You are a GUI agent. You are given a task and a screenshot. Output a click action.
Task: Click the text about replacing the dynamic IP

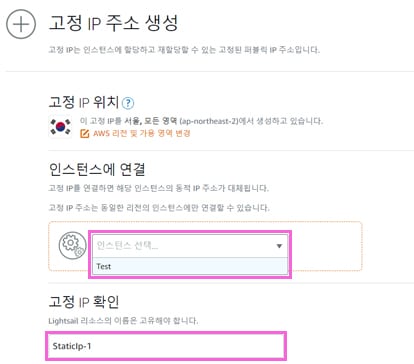(159, 188)
